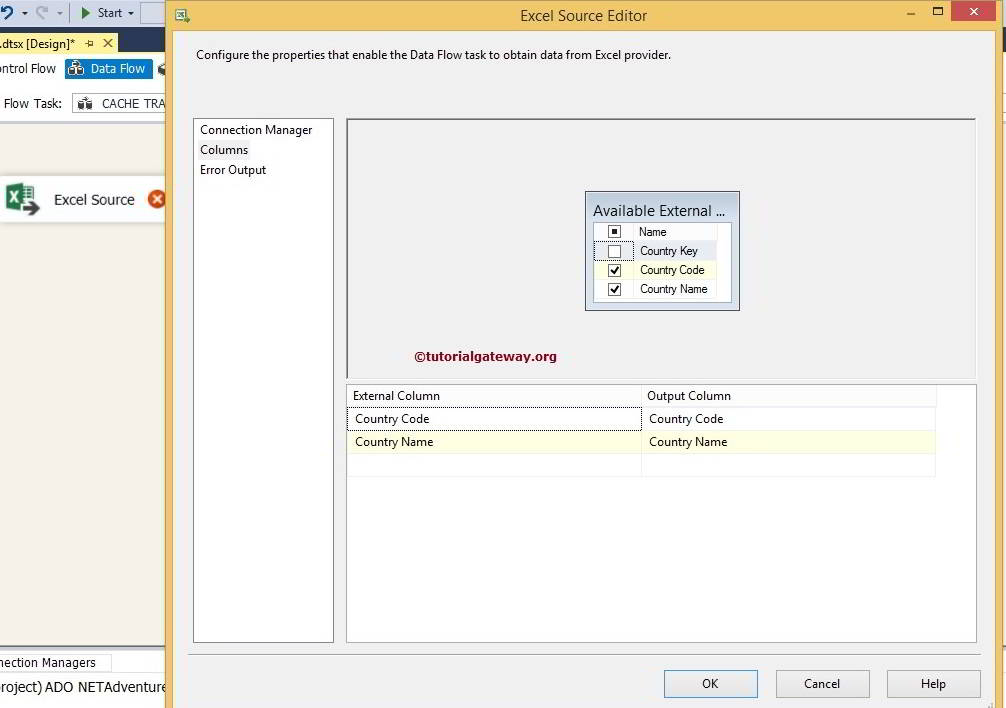This screenshot has width=1006, height=708.
Task: Click the pin icon on the dtsx tab
Action: pos(89,44)
